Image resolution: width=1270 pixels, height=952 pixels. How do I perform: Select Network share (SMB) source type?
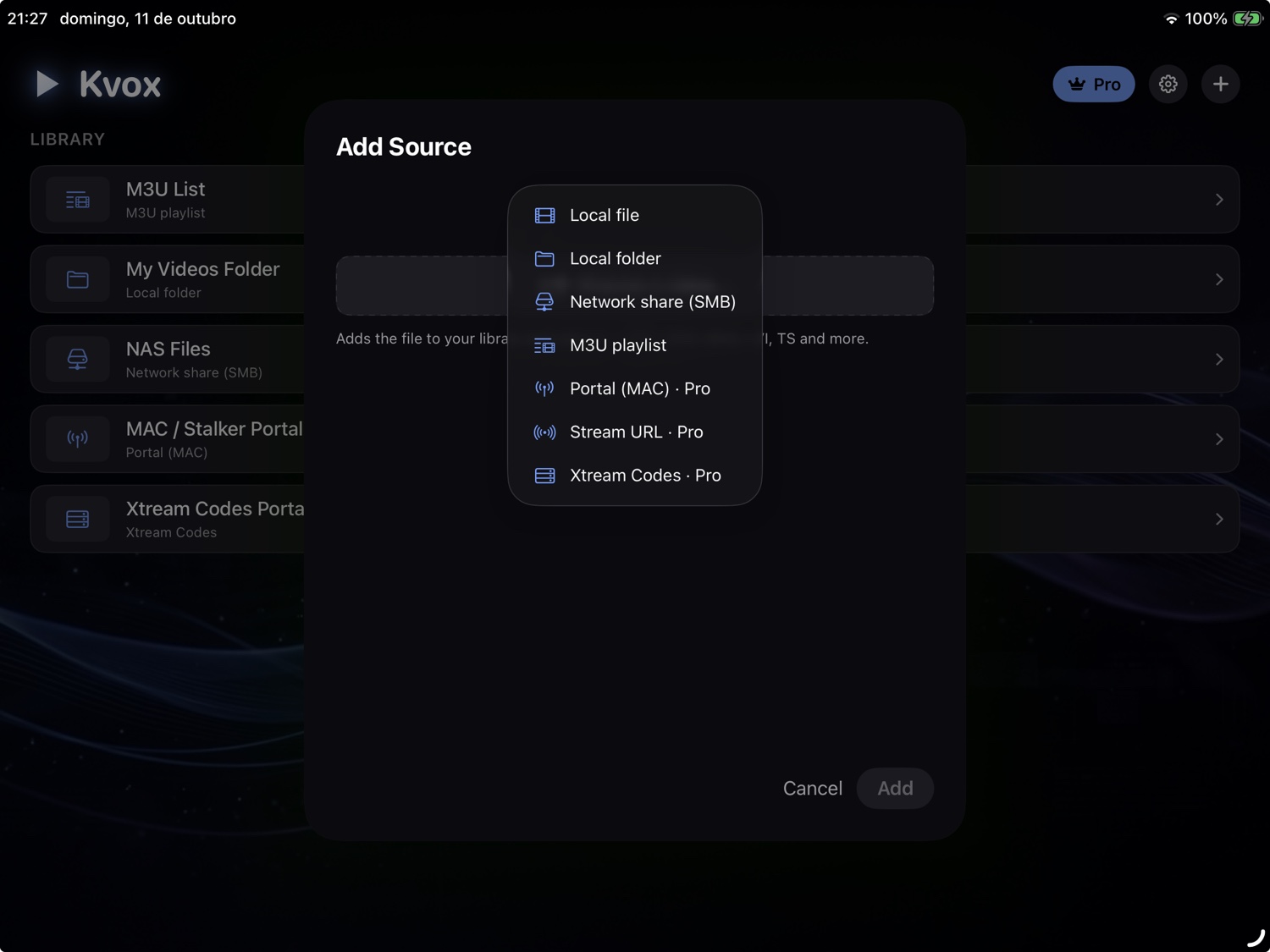pos(634,302)
